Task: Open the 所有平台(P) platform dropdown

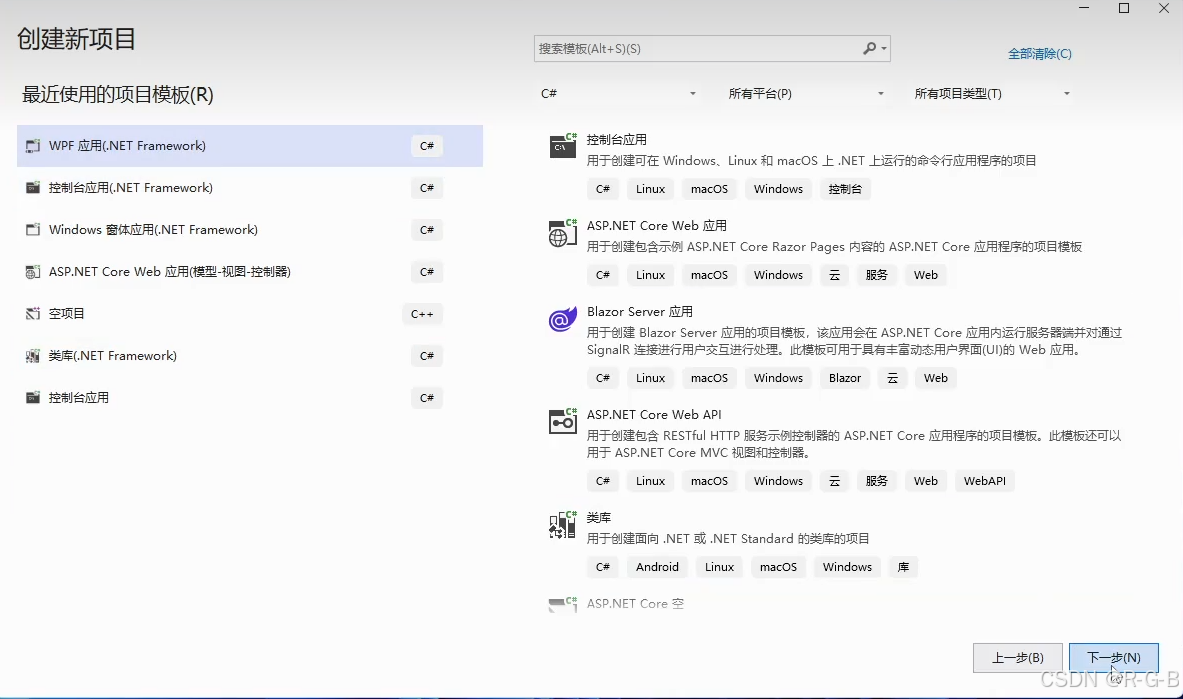Action: pos(805,94)
